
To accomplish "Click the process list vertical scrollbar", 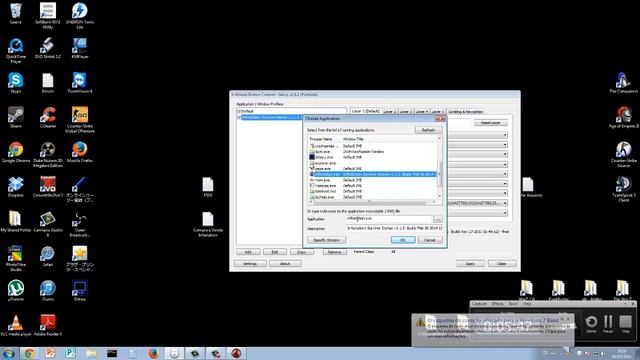I will click(439, 167).
